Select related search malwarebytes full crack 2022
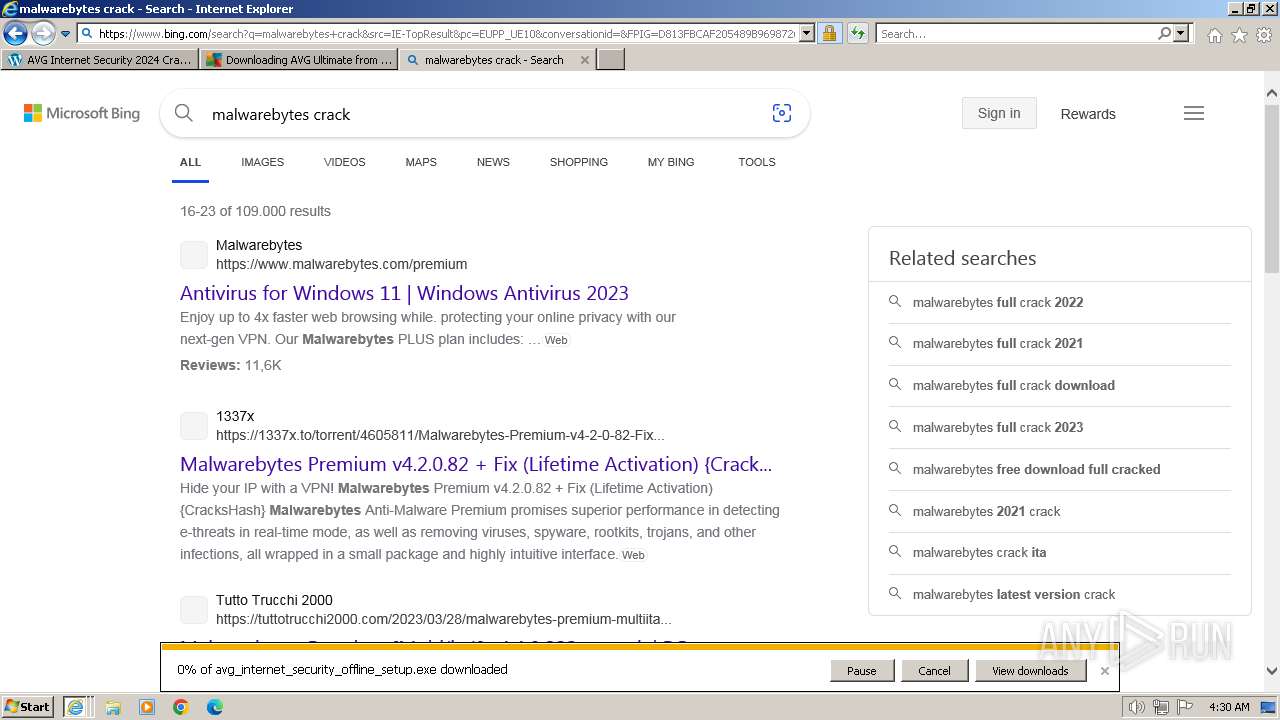The height and width of the screenshot is (720, 1280). click(x=998, y=302)
